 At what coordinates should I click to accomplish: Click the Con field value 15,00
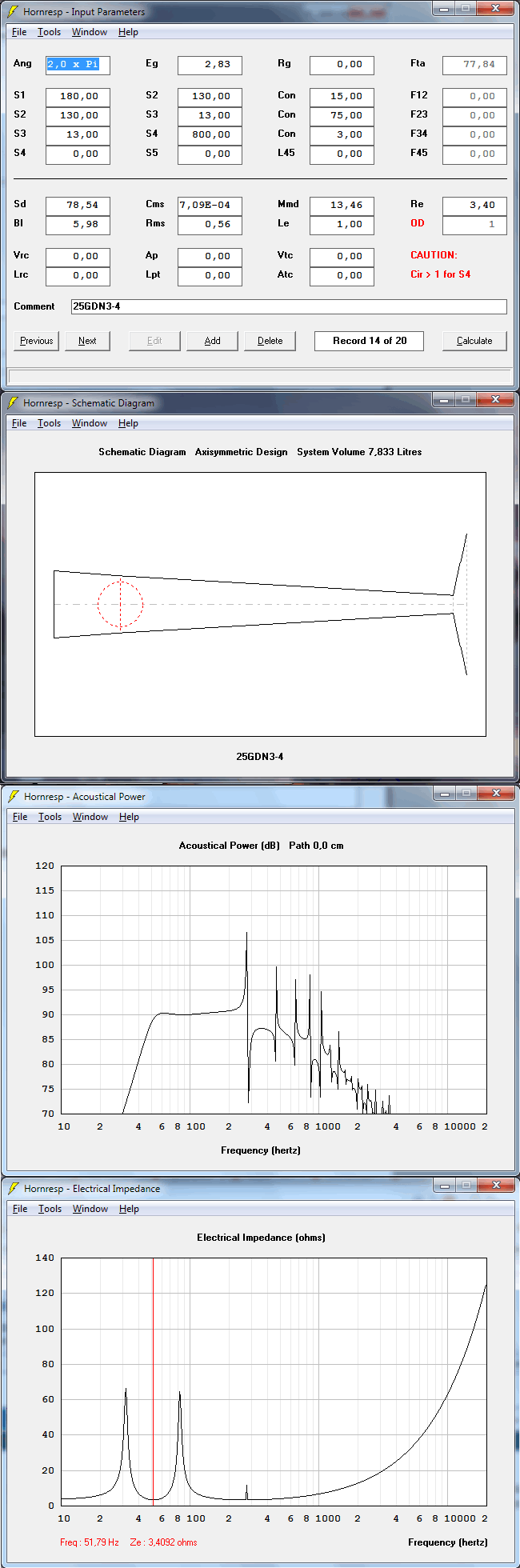(342, 97)
